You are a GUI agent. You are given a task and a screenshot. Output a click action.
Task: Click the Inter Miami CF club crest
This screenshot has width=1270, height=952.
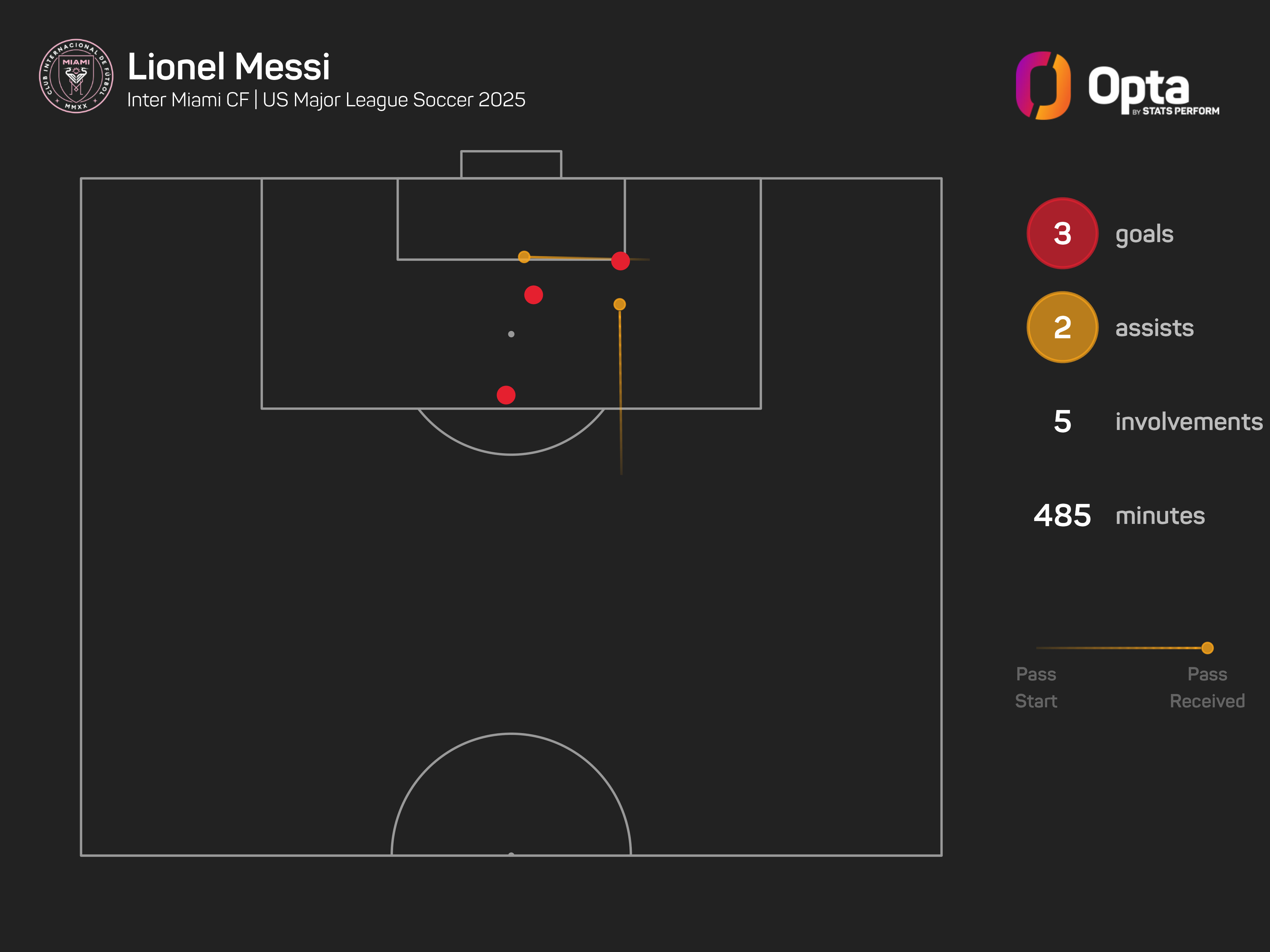coord(76,76)
